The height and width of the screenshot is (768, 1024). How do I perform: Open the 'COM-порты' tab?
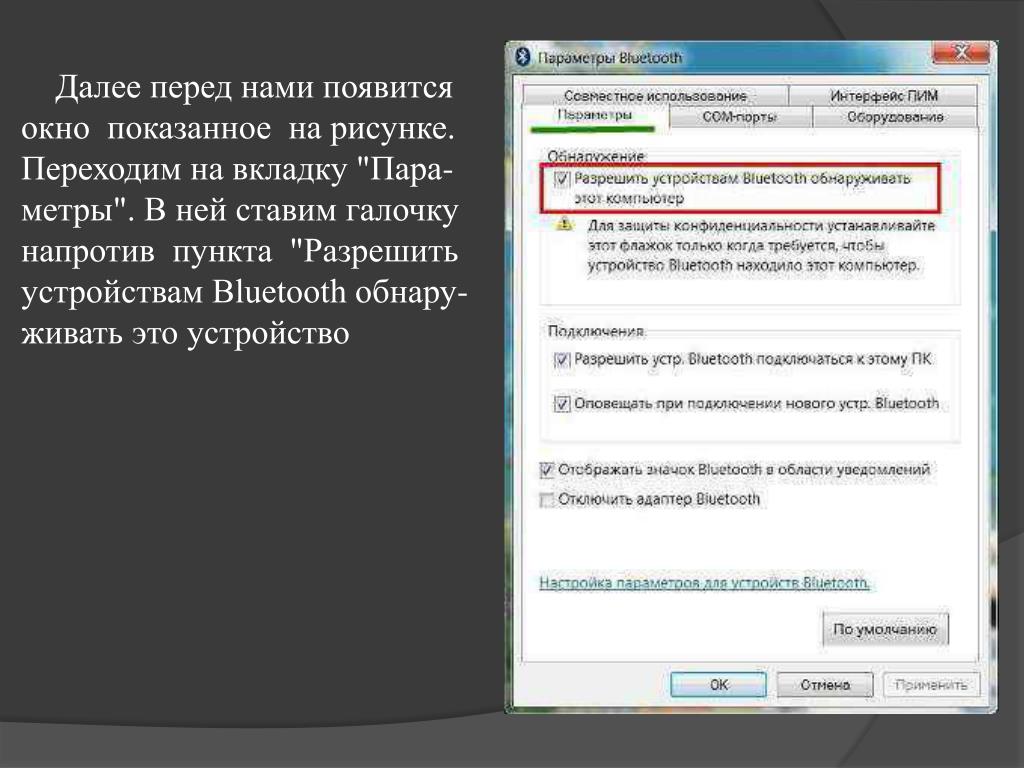(x=740, y=117)
